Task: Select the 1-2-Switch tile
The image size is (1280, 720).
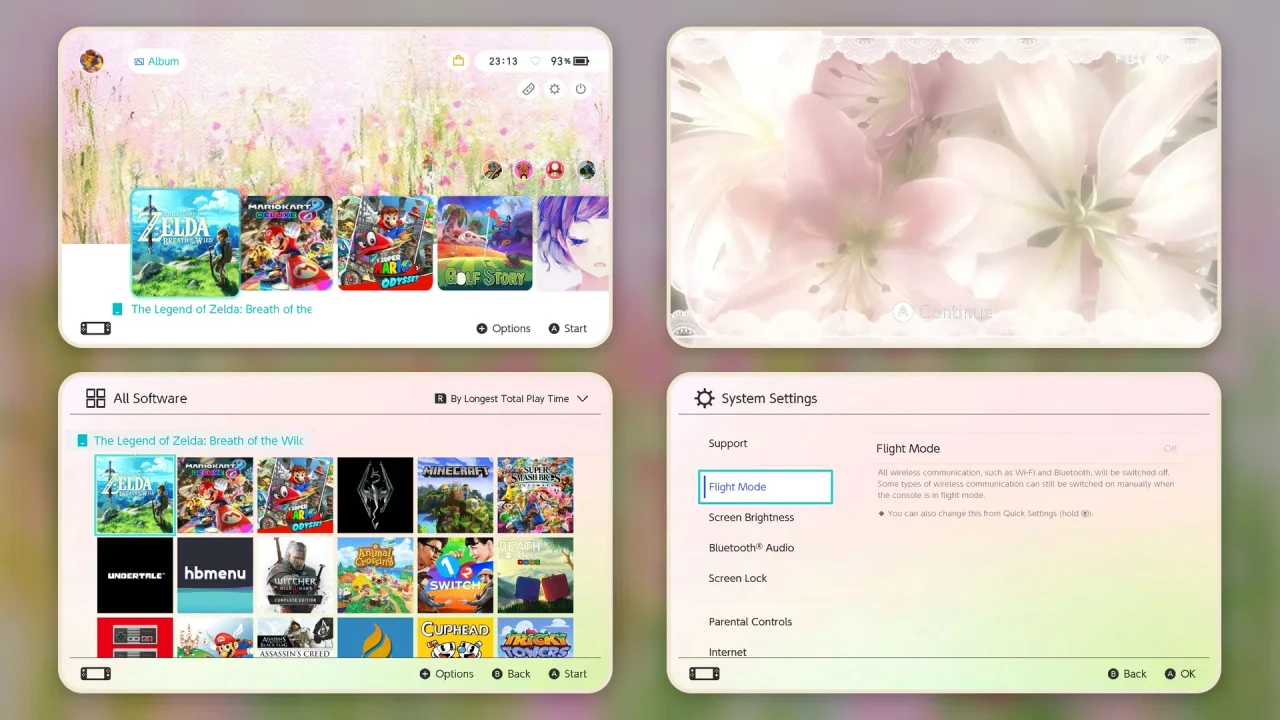Action: pos(455,575)
